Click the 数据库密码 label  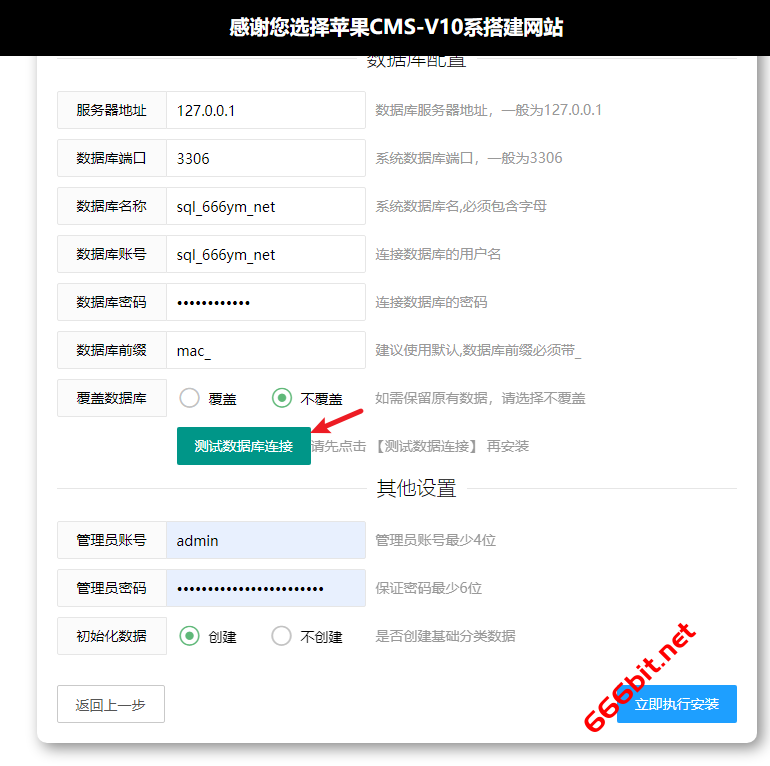coord(111,302)
